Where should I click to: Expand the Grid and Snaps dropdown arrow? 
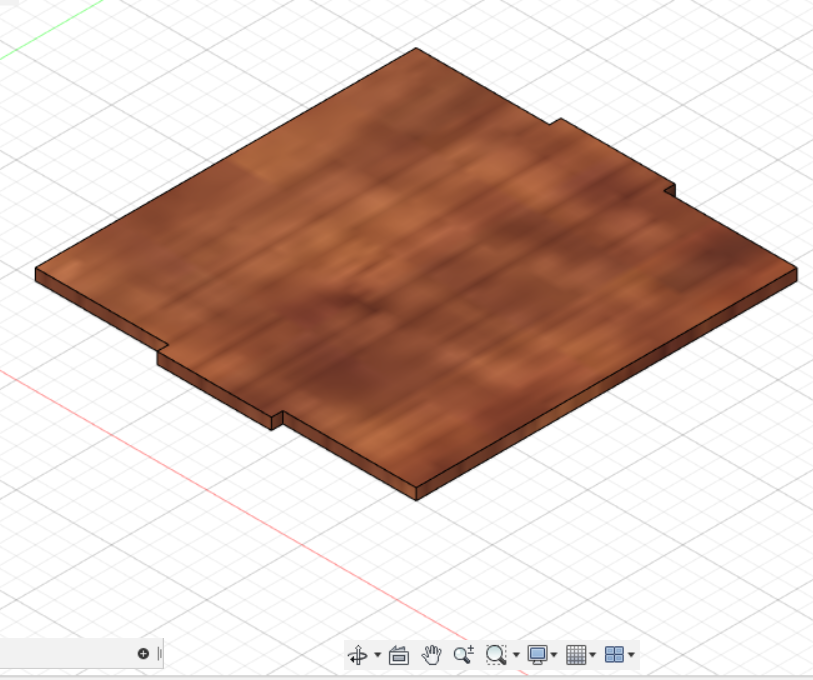tap(593, 655)
